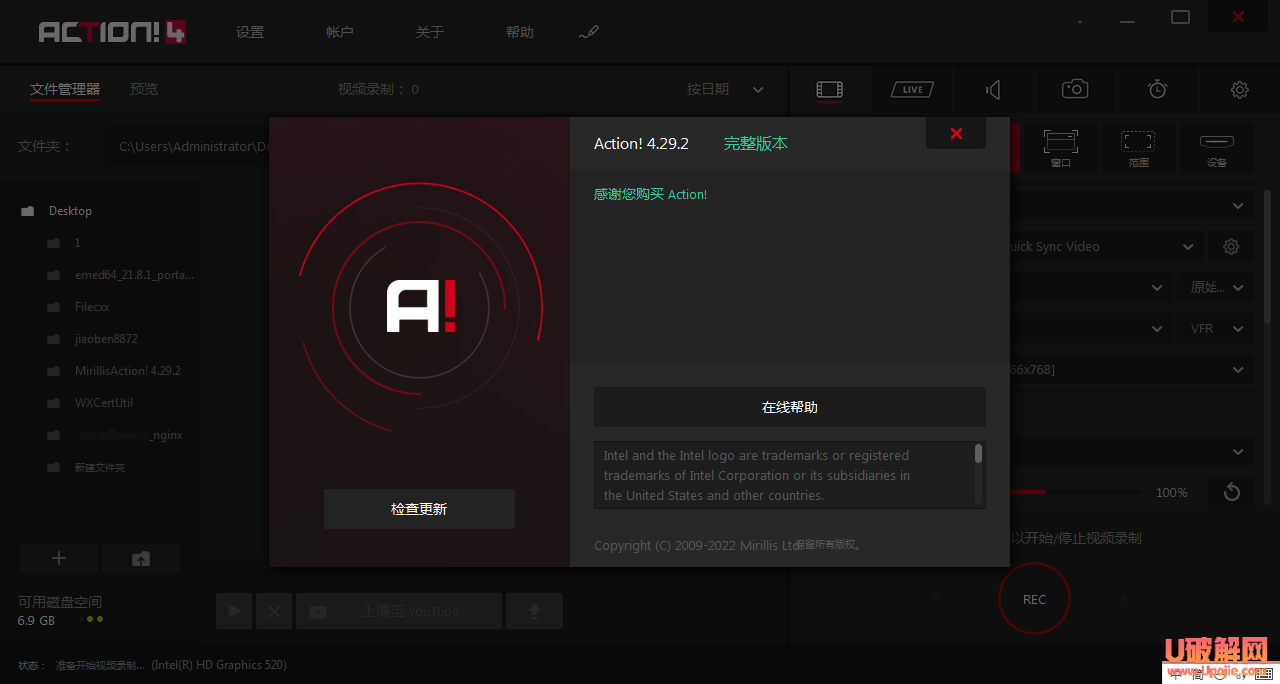Open the 关于 (About) menu

click(429, 32)
